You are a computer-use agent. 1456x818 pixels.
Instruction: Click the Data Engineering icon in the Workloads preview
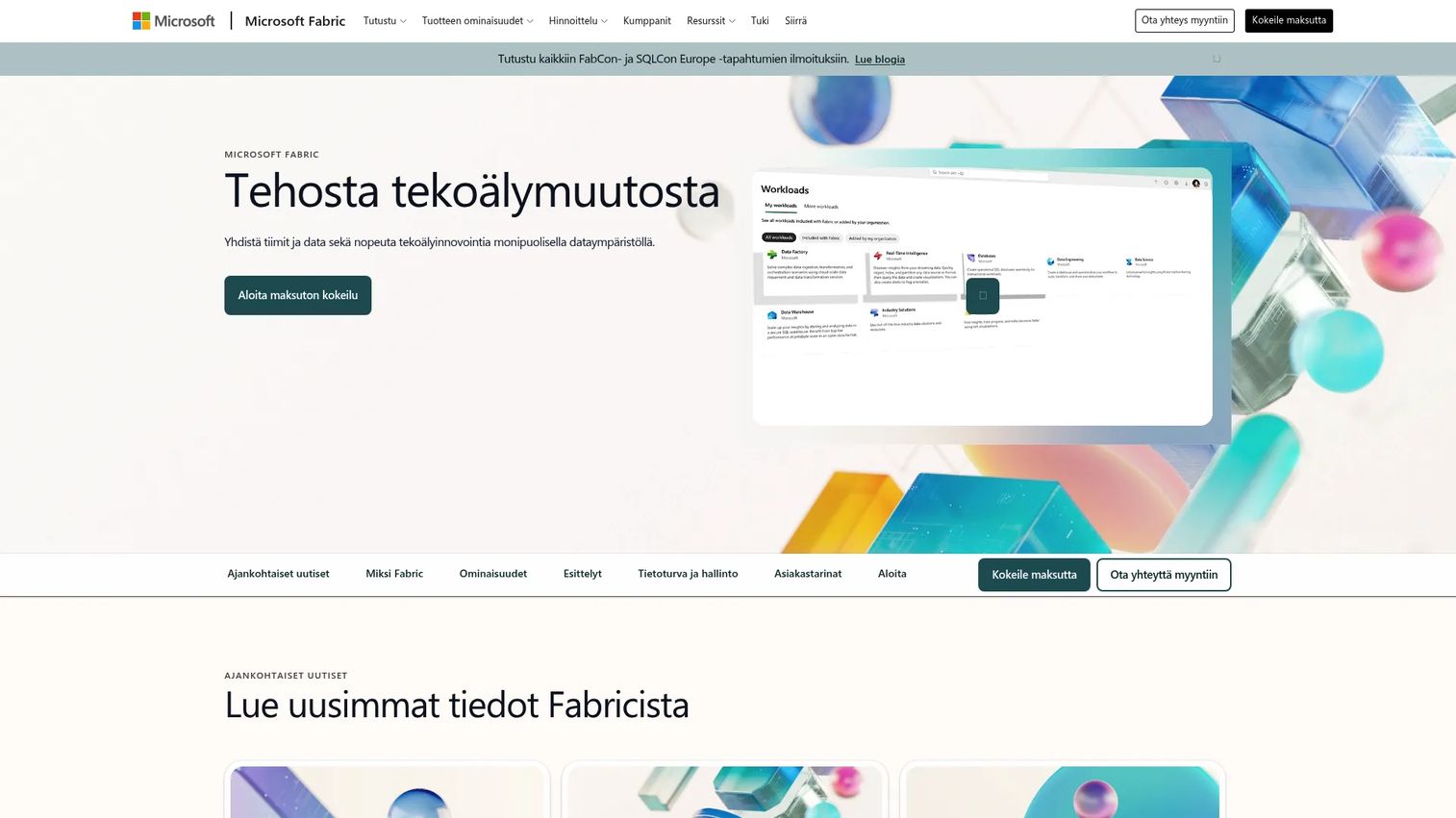1051,260
